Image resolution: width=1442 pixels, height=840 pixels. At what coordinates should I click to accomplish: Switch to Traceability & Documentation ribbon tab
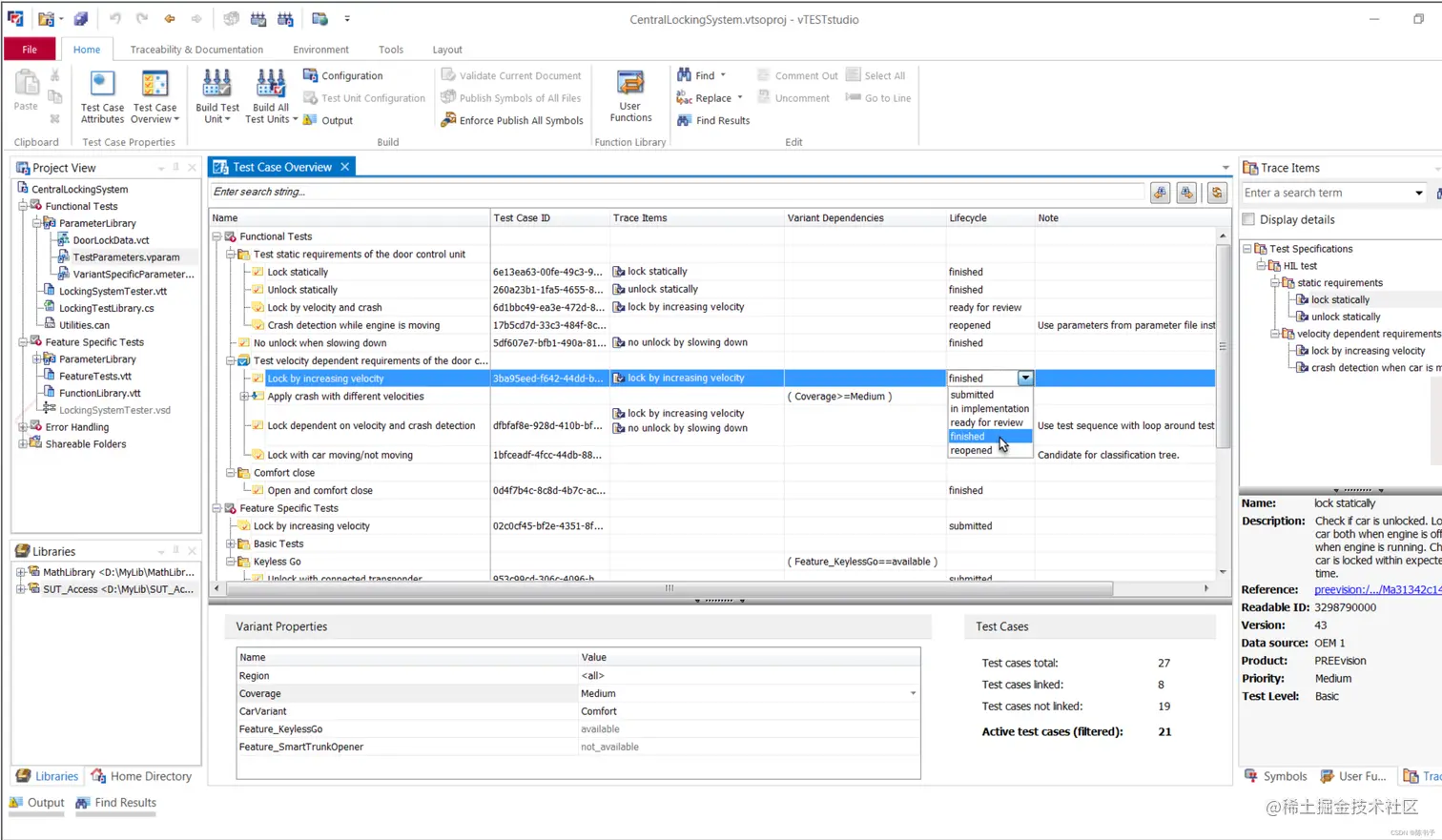pos(196,50)
